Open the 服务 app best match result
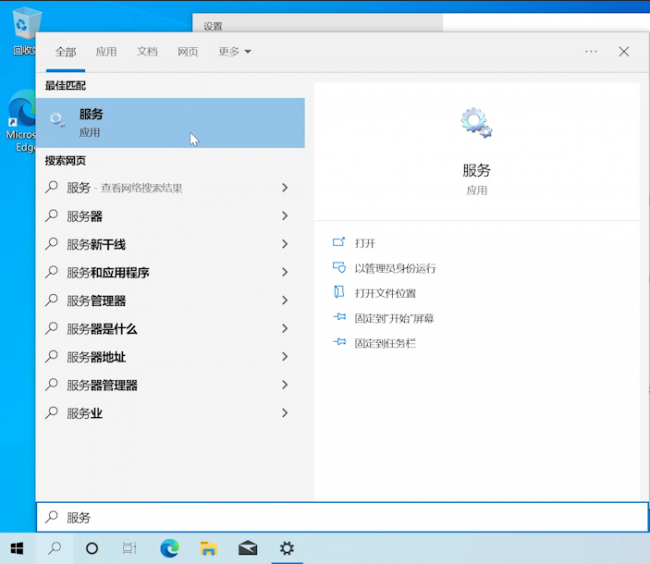 (x=170, y=123)
